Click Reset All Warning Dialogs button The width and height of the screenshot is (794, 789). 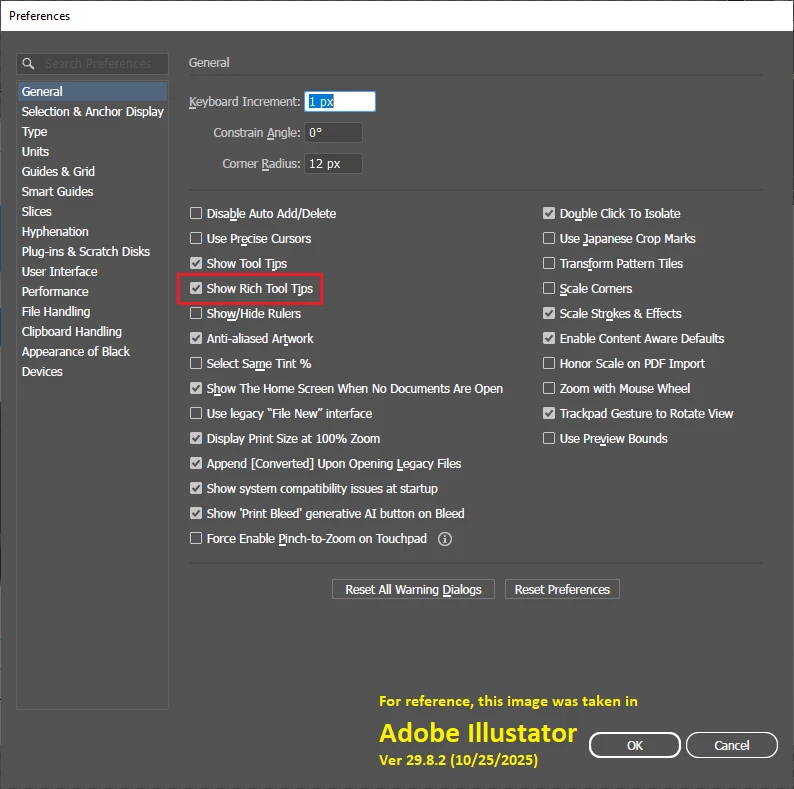tap(413, 589)
